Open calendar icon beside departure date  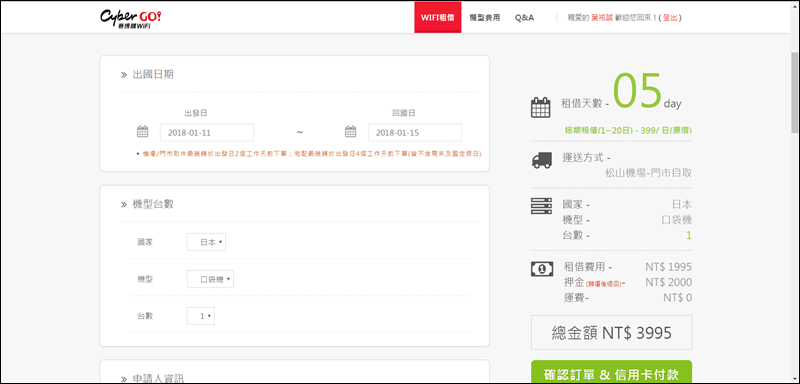coord(143,132)
